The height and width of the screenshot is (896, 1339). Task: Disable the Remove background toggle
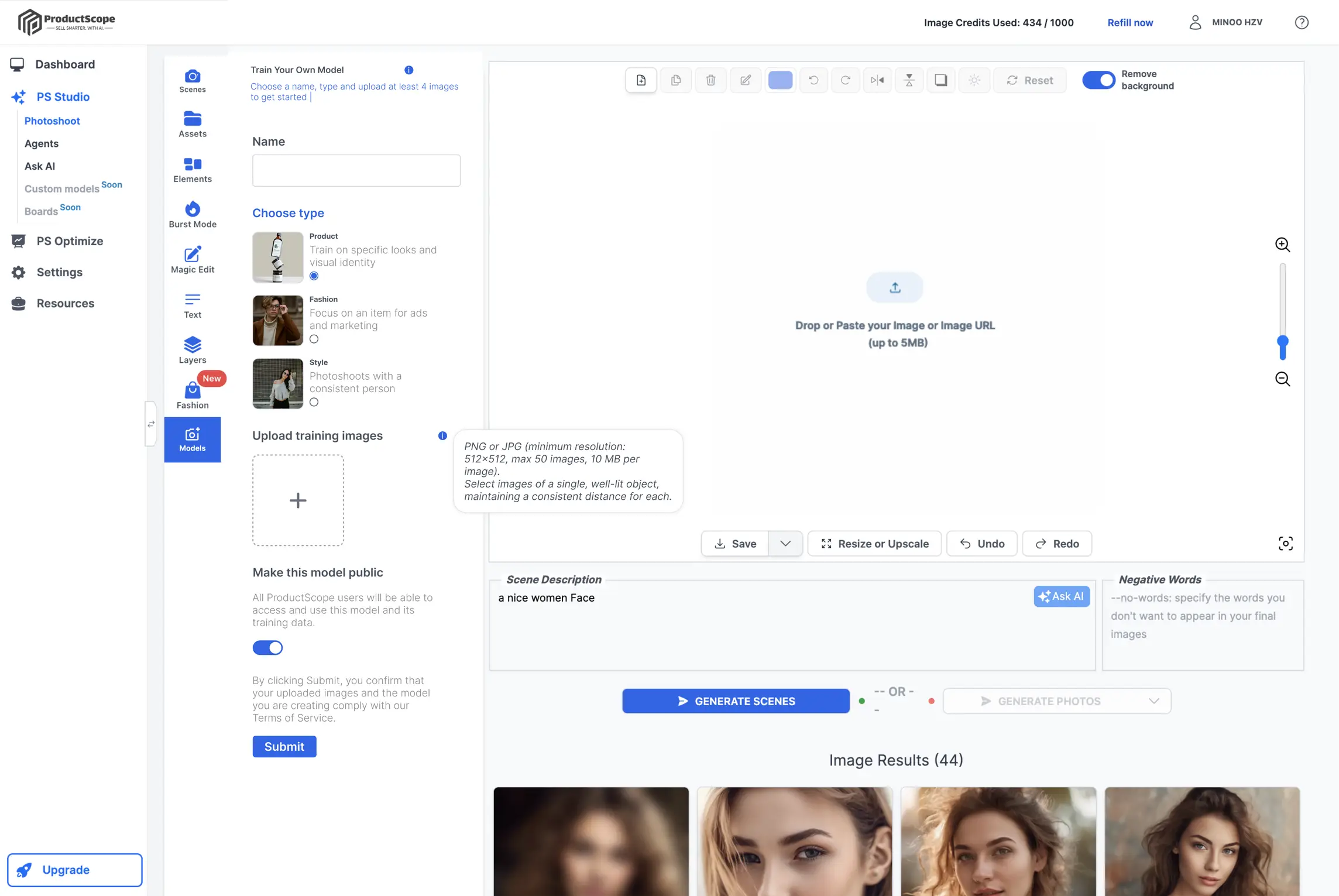click(1098, 80)
